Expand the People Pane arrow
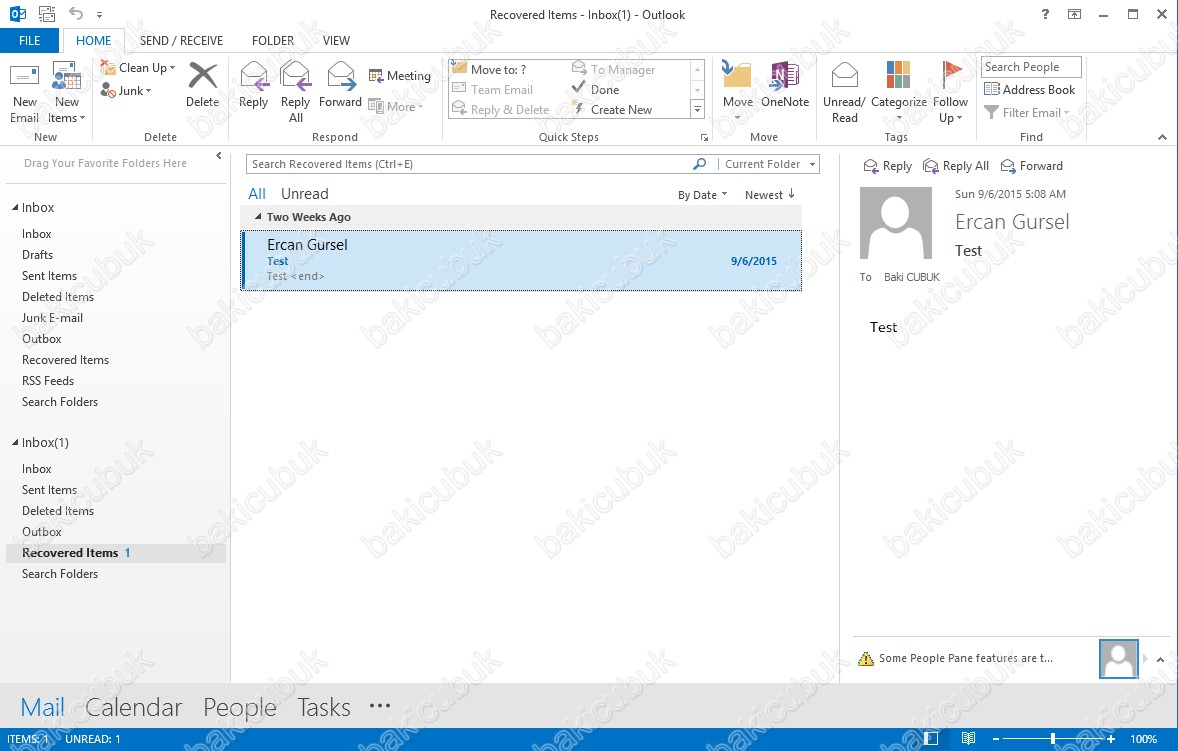The image size is (1178, 751). click(1160, 659)
